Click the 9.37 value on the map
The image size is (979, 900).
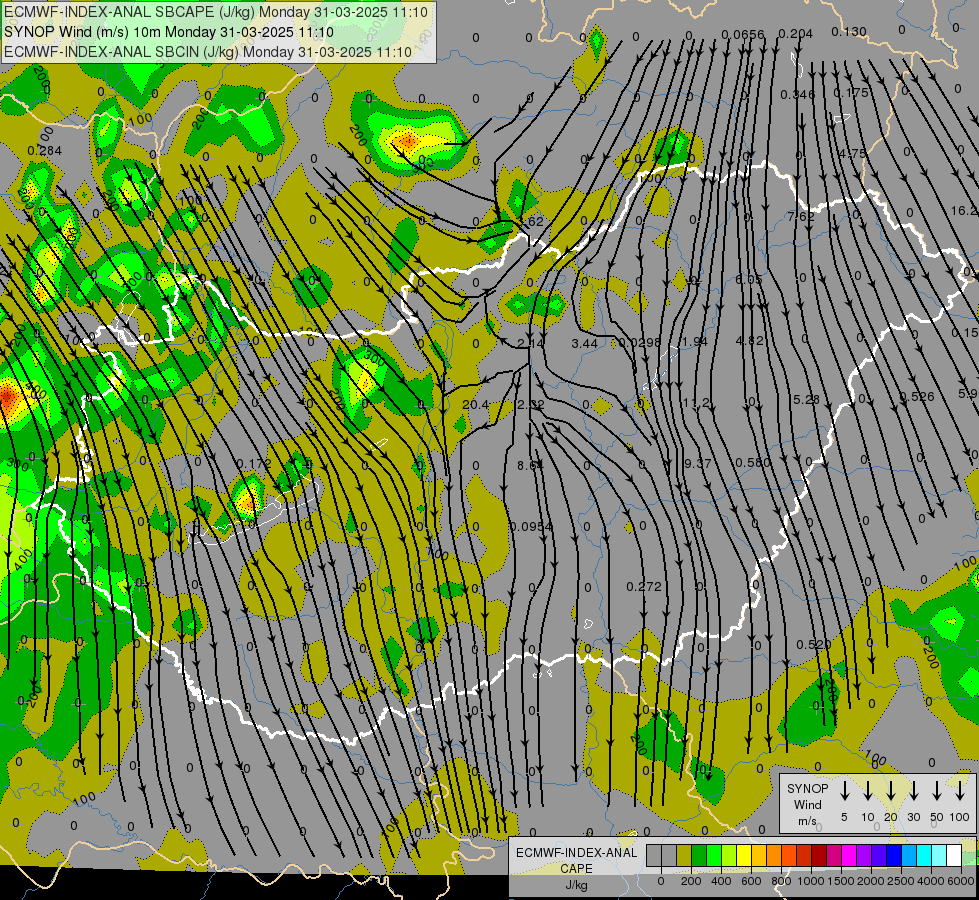coord(697,463)
